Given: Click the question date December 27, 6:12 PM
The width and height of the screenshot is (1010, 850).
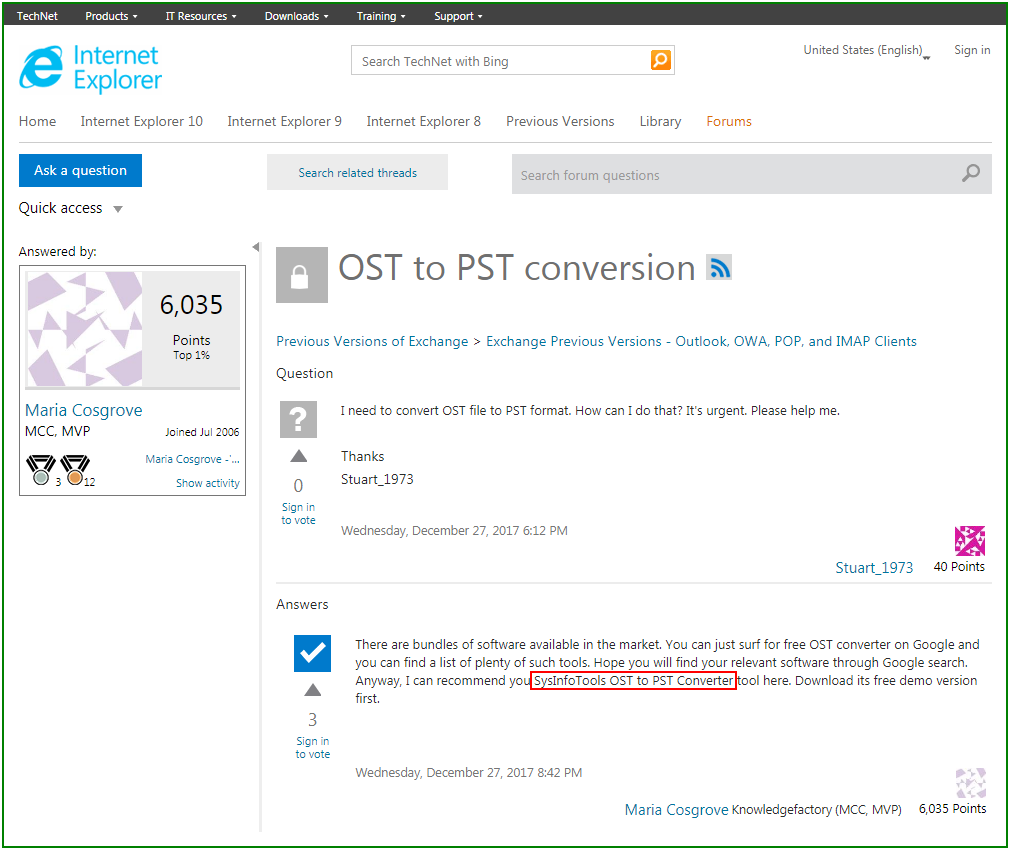Looking at the screenshot, I should 454,531.
